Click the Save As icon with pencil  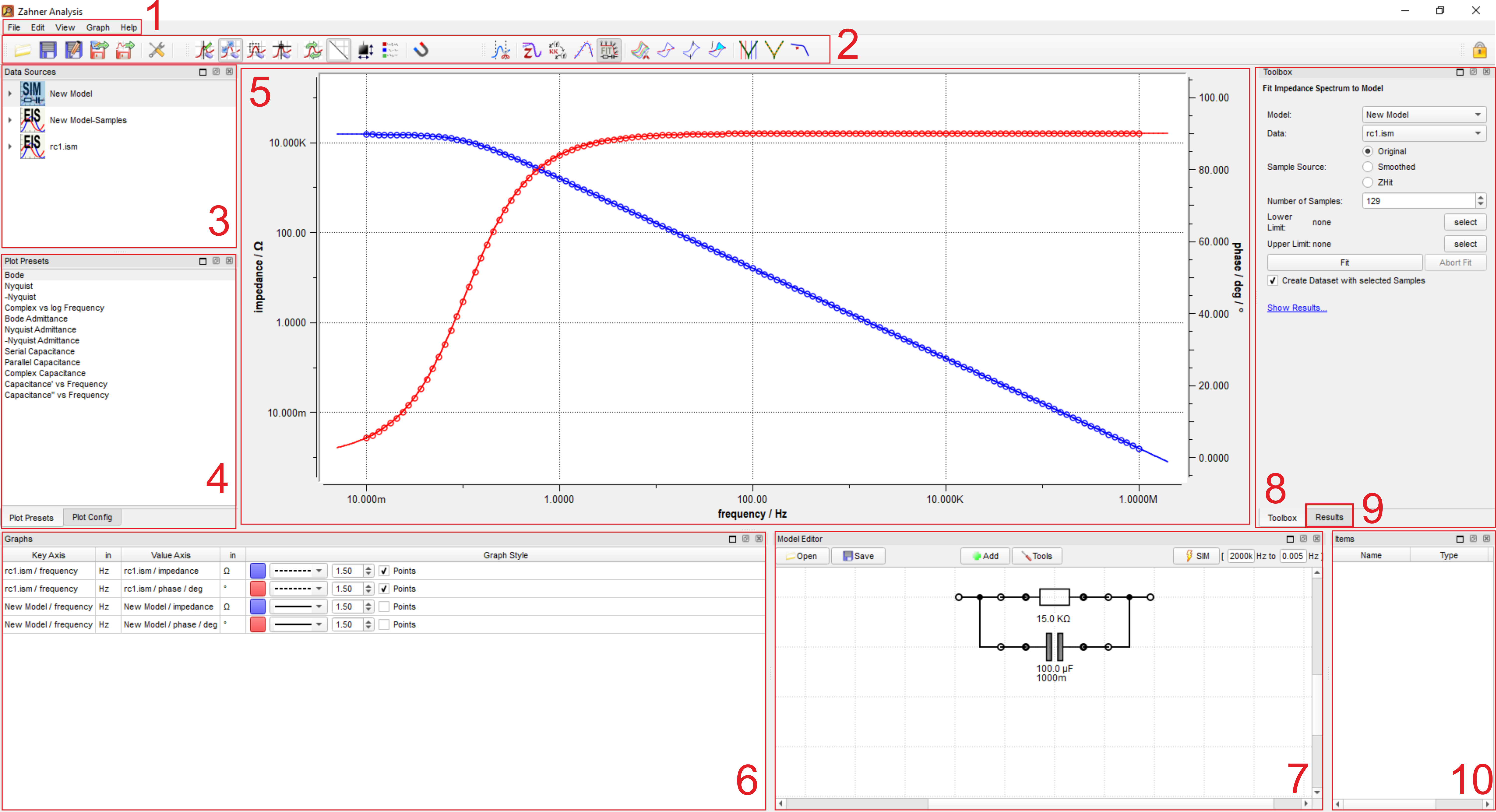[x=74, y=50]
